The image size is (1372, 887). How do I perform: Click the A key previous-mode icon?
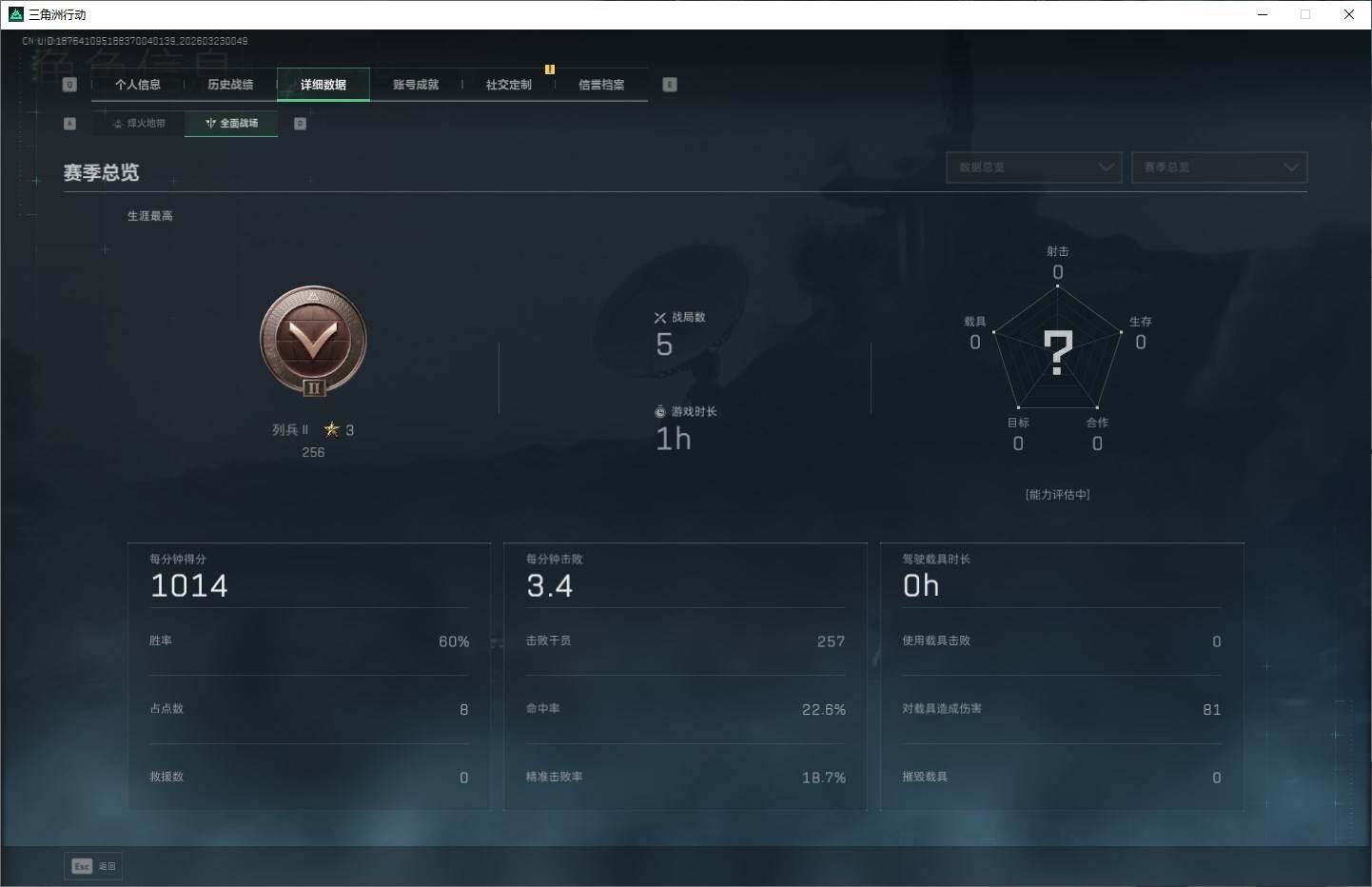[x=69, y=124]
